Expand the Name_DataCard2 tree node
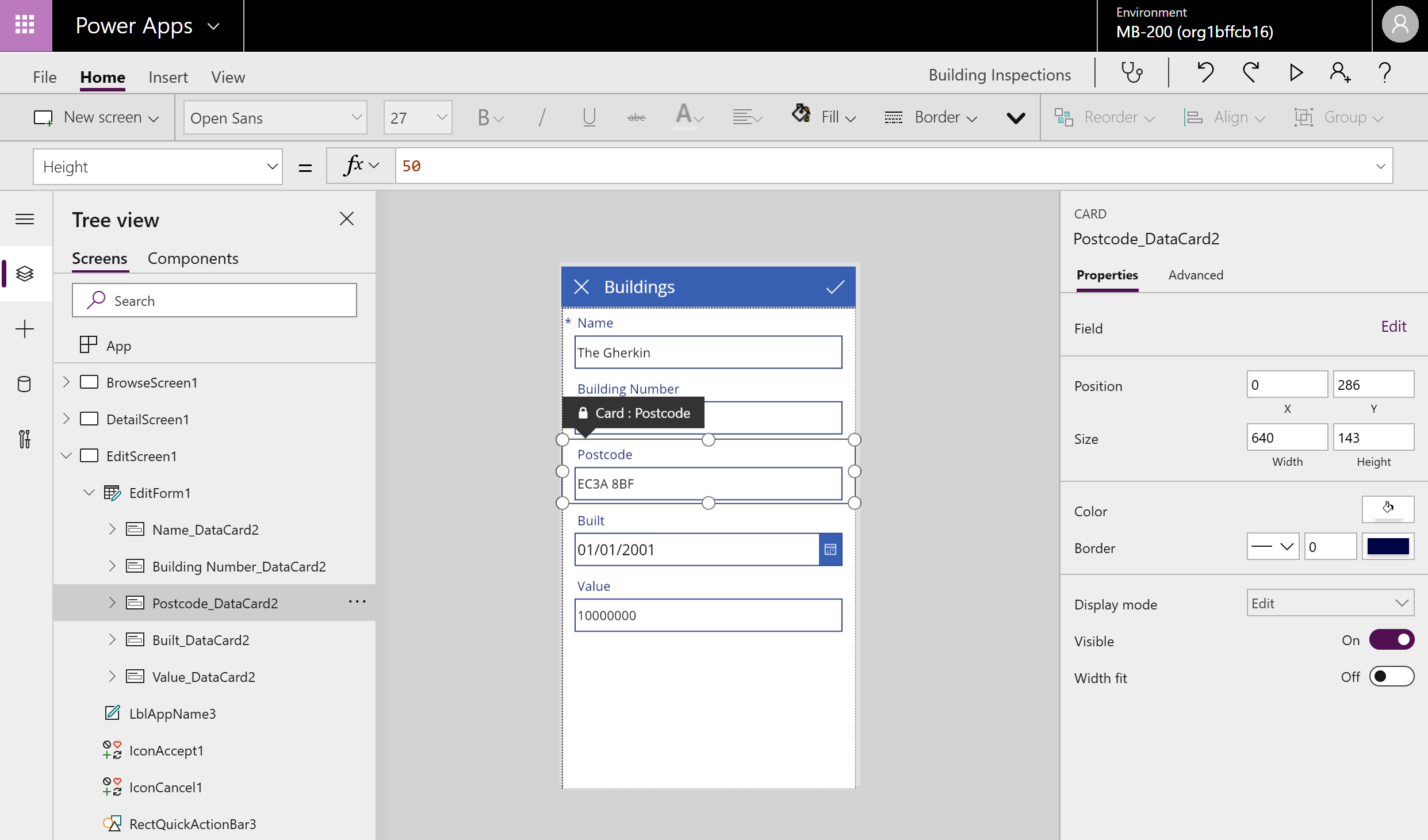The height and width of the screenshot is (840, 1428). coord(112,529)
